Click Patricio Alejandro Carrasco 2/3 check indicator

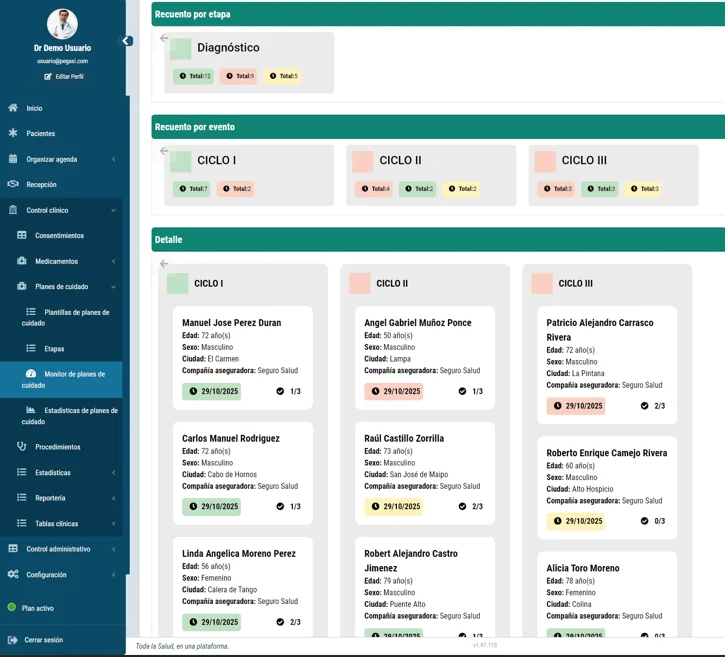coord(653,405)
